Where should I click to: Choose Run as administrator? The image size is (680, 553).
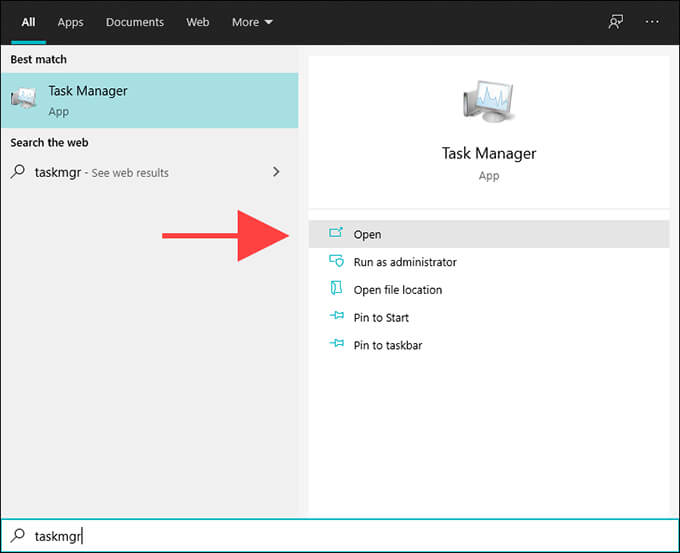coord(489,262)
